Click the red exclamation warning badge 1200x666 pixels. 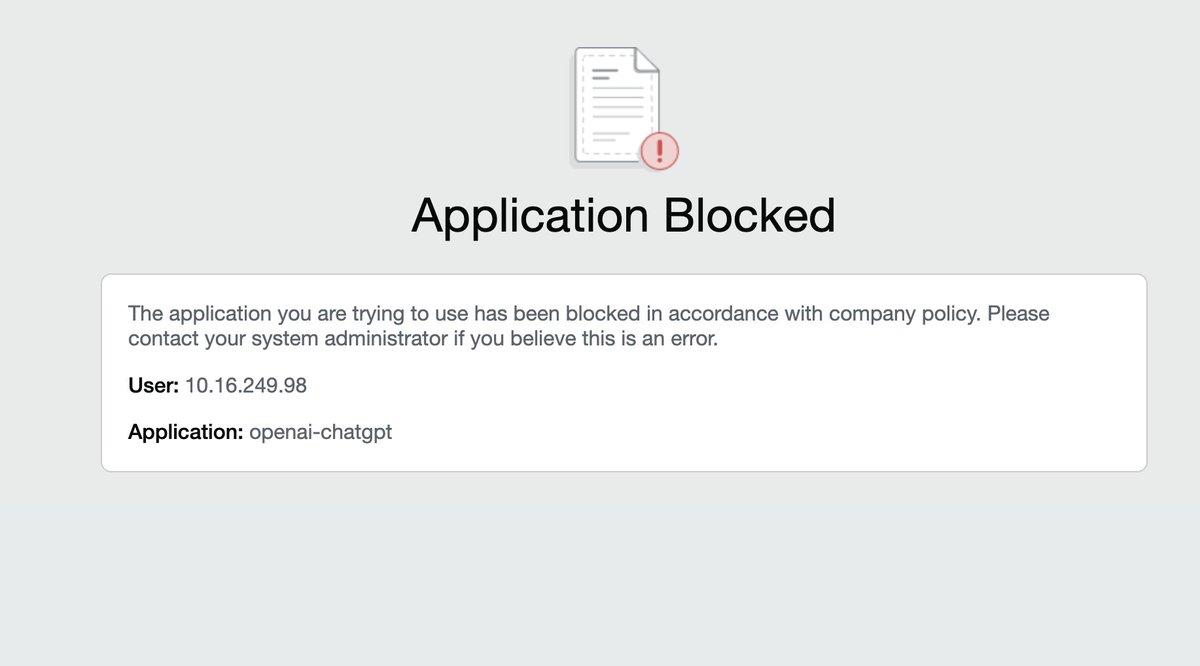659,150
